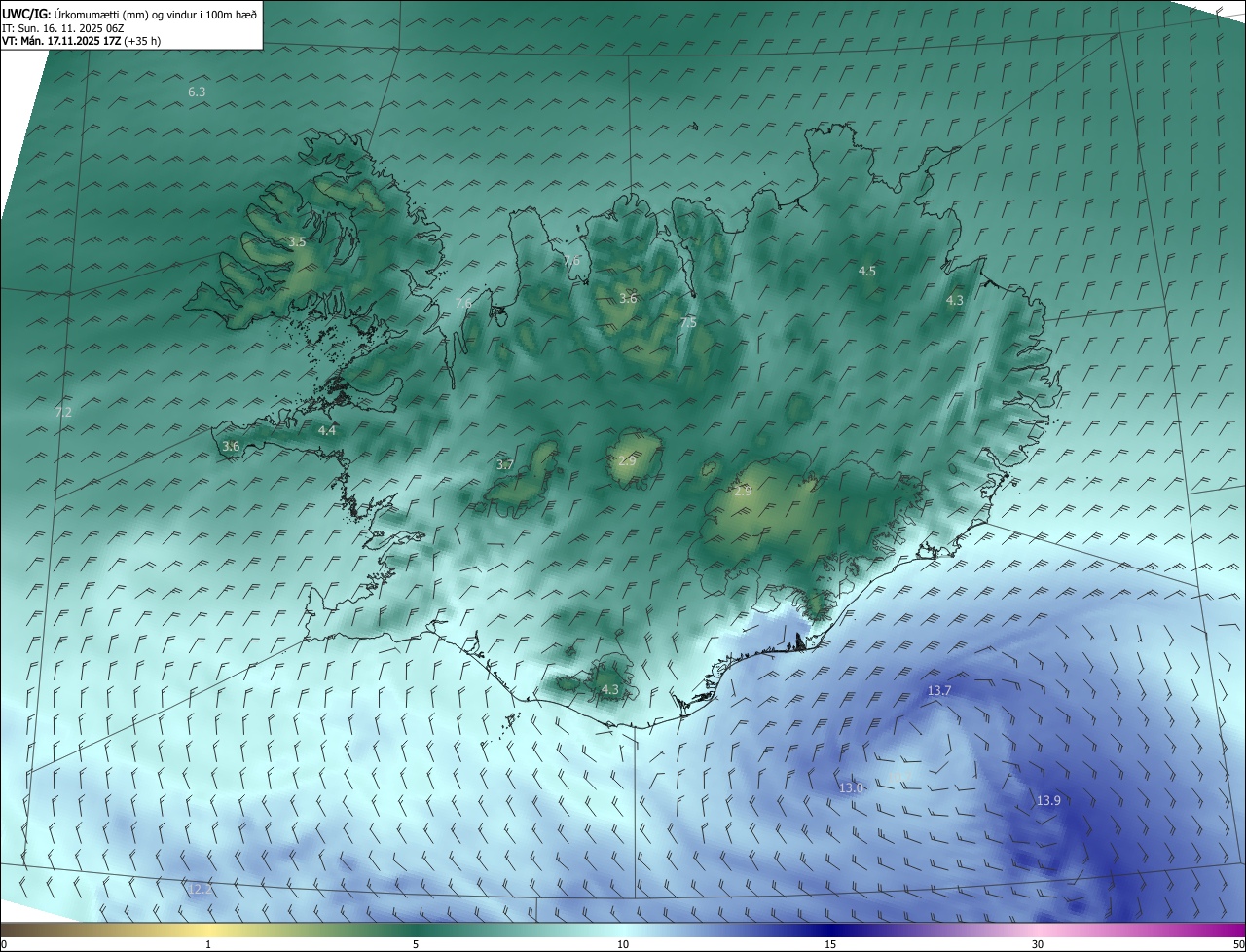Screen dimensions: 1246x952
Task: Select the 4.4 value on Snæfellsnes peninsula
Action: tap(327, 430)
